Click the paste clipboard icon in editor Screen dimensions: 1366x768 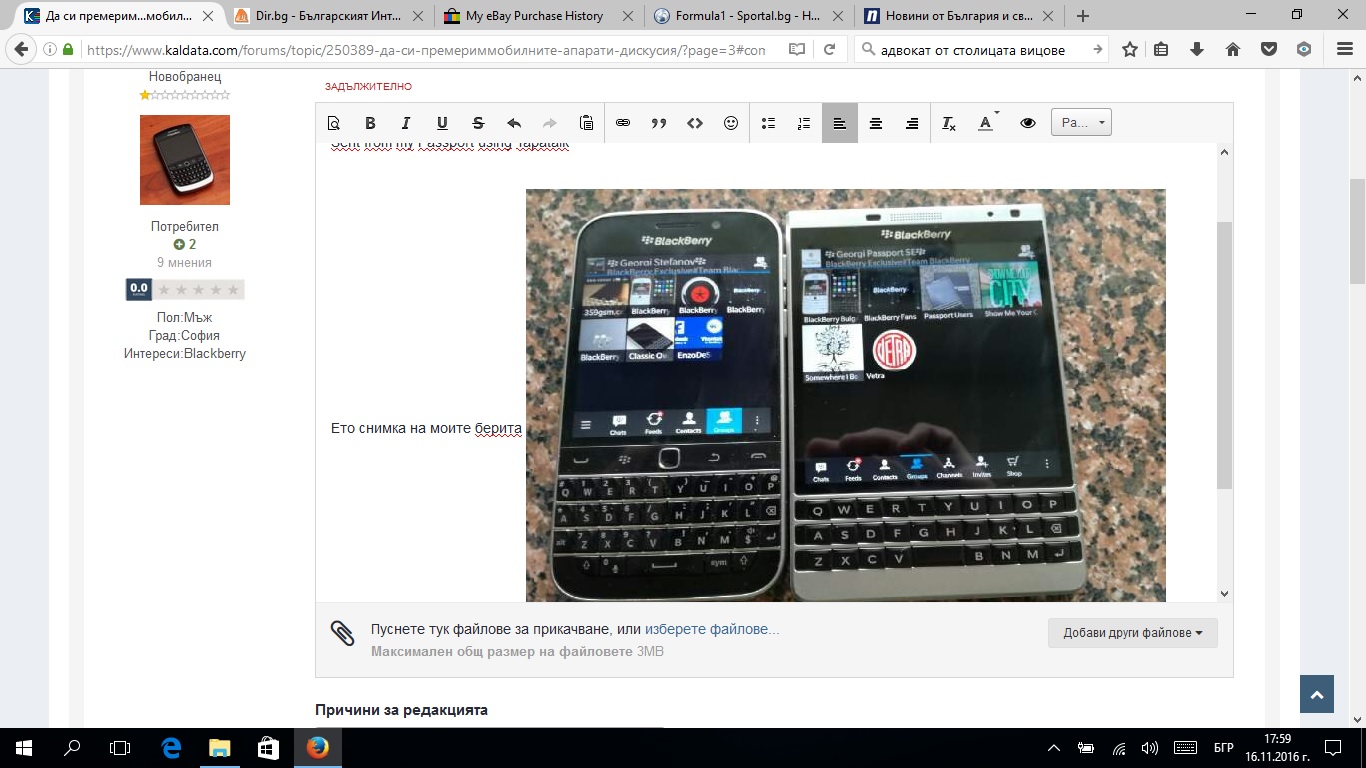click(x=586, y=123)
